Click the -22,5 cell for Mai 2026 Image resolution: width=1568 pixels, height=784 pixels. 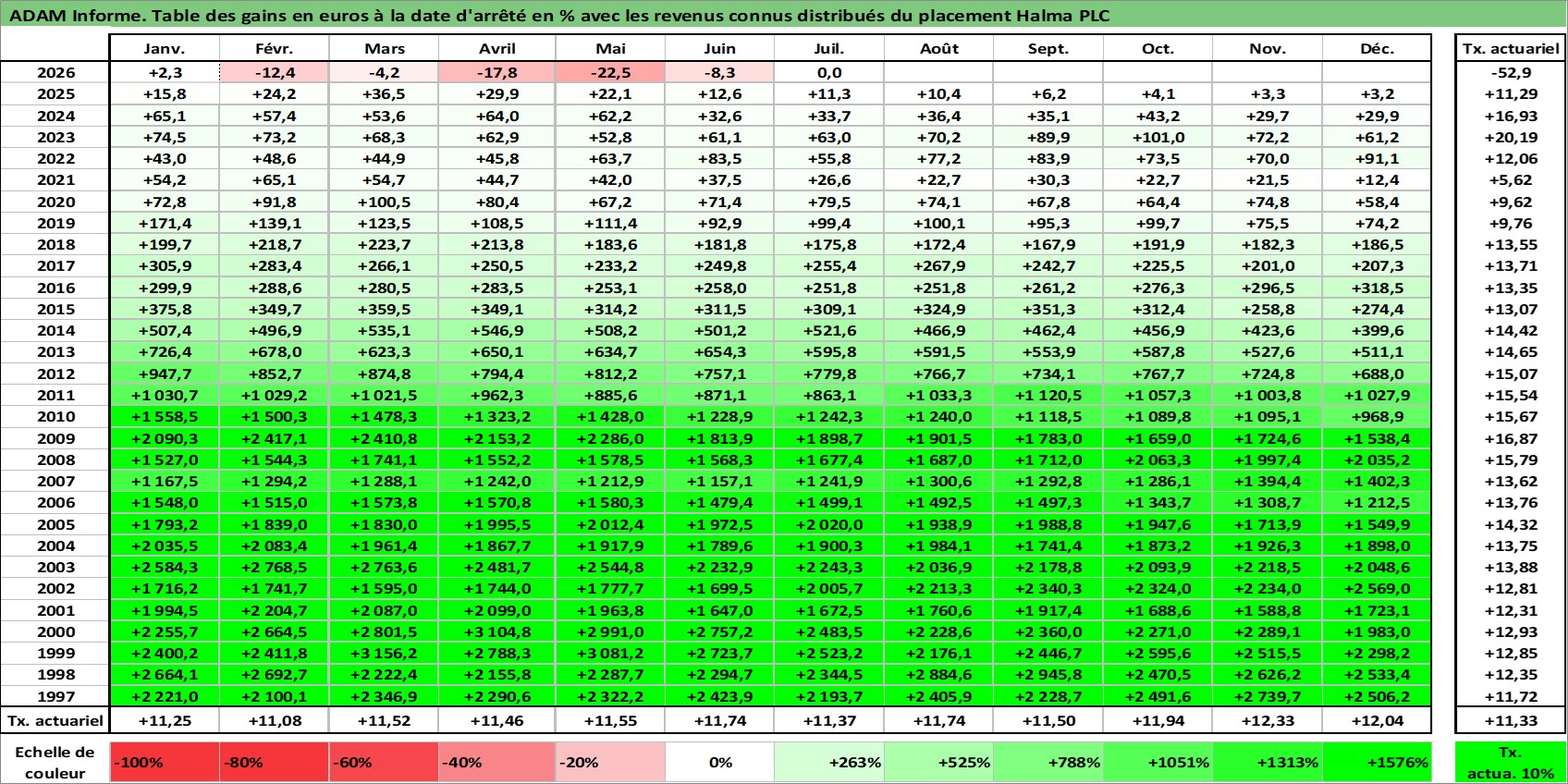pos(610,73)
